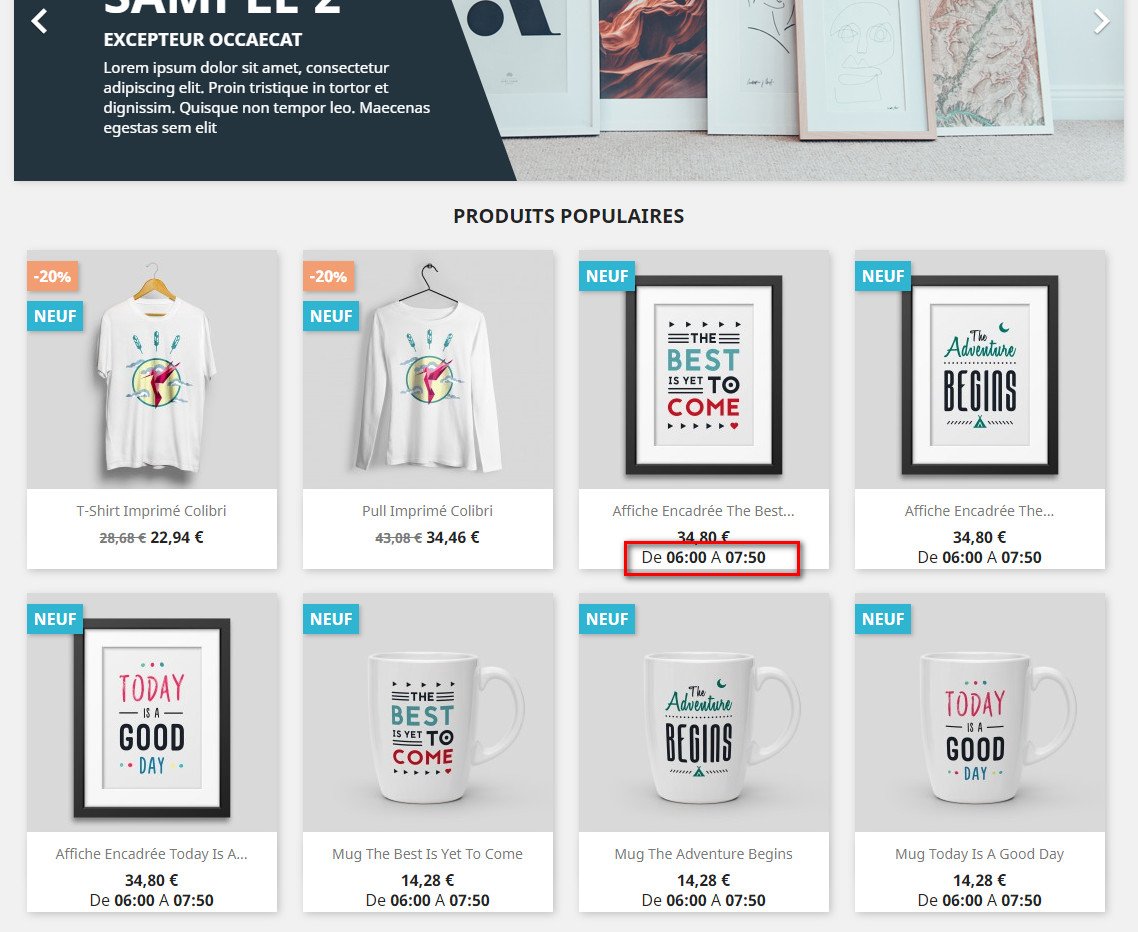Select The Best Is Yet To Come poster image
1138x932 pixels.
[x=704, y=369]
